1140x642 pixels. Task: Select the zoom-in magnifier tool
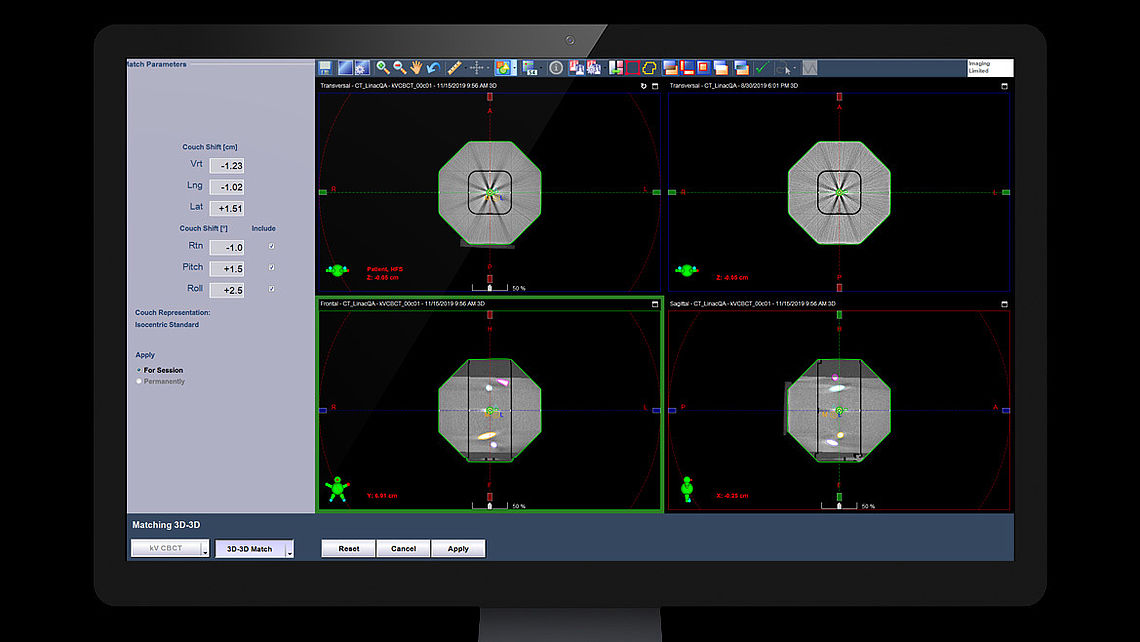point(381,66)
